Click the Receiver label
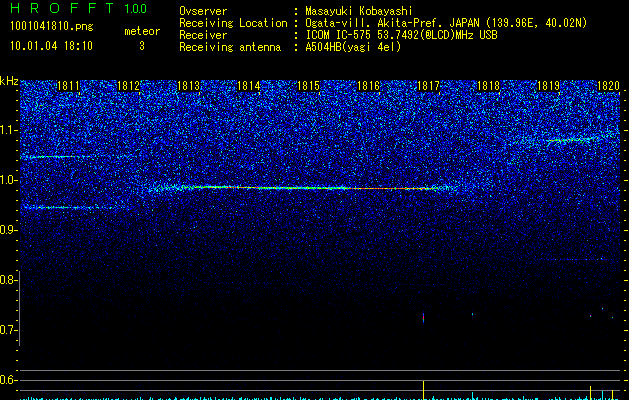Image resolution: width=629 pixels, height=400 pixels. (x=203, y=35)
